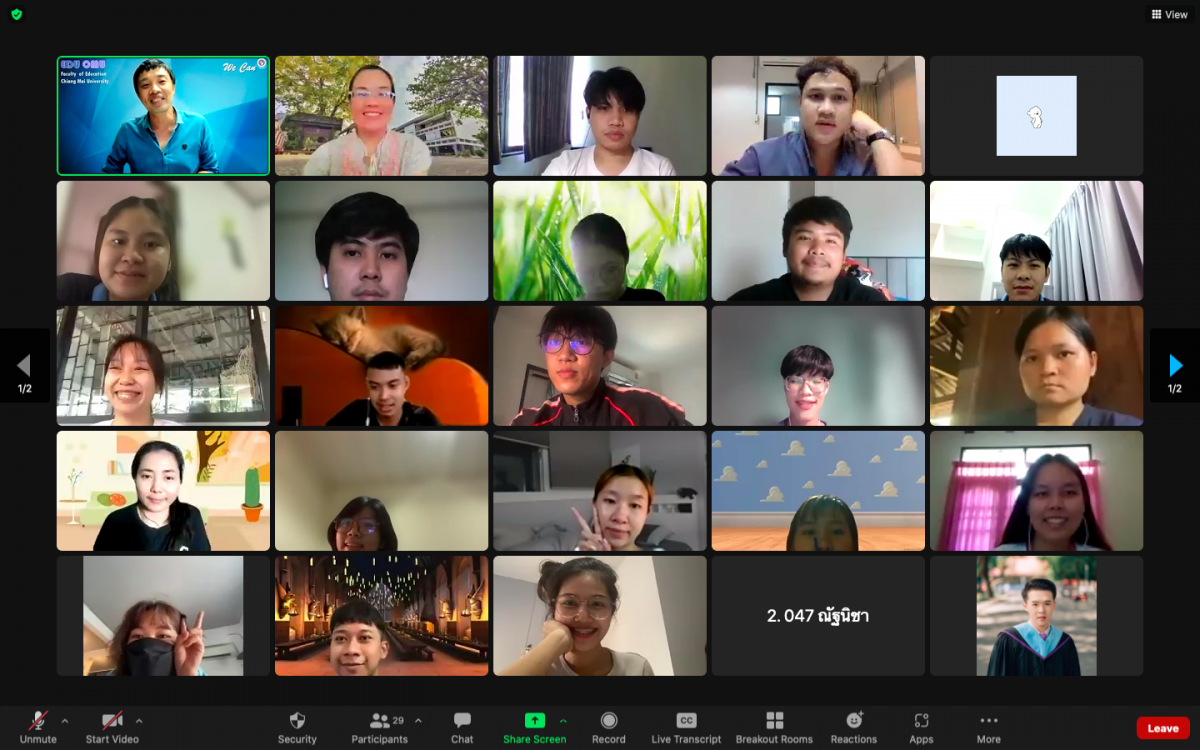The image size is (1200, 750).
Task: Expand the arrow next to Share Screen
Action: coord(563,720)
